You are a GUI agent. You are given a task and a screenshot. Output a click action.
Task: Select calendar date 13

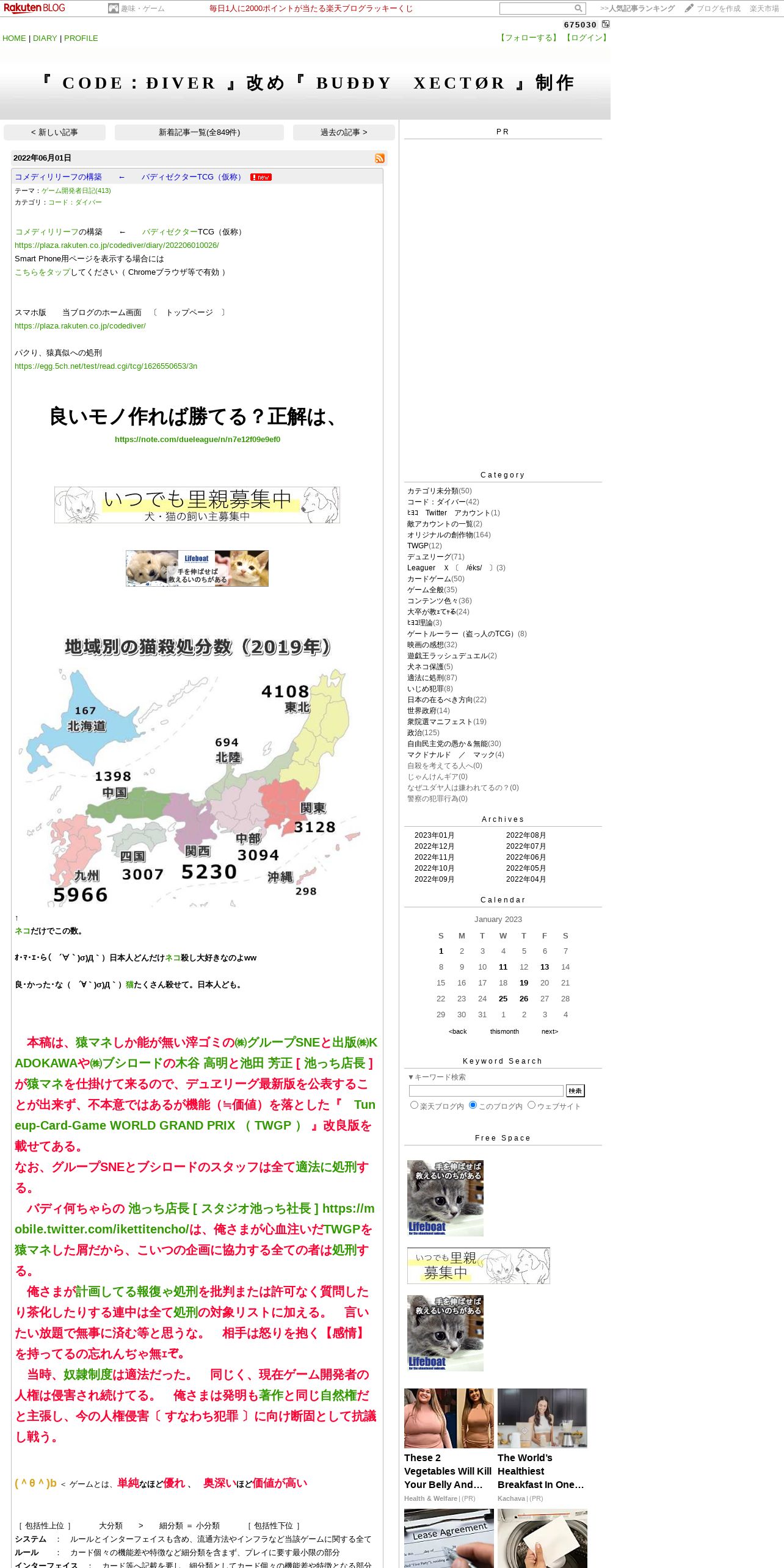pyautogui.click(x=545, y=967)
